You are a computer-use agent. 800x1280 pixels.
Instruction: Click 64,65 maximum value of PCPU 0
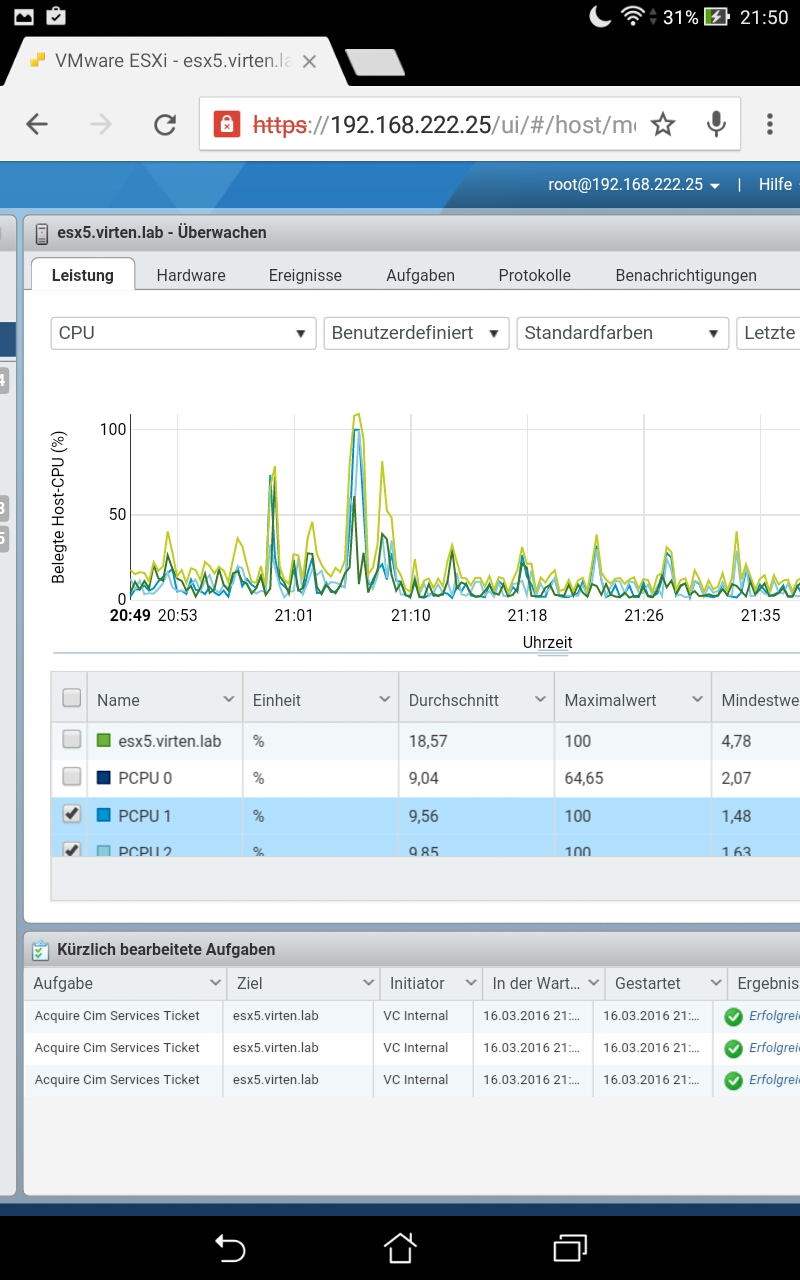click(x=584, y=778)
